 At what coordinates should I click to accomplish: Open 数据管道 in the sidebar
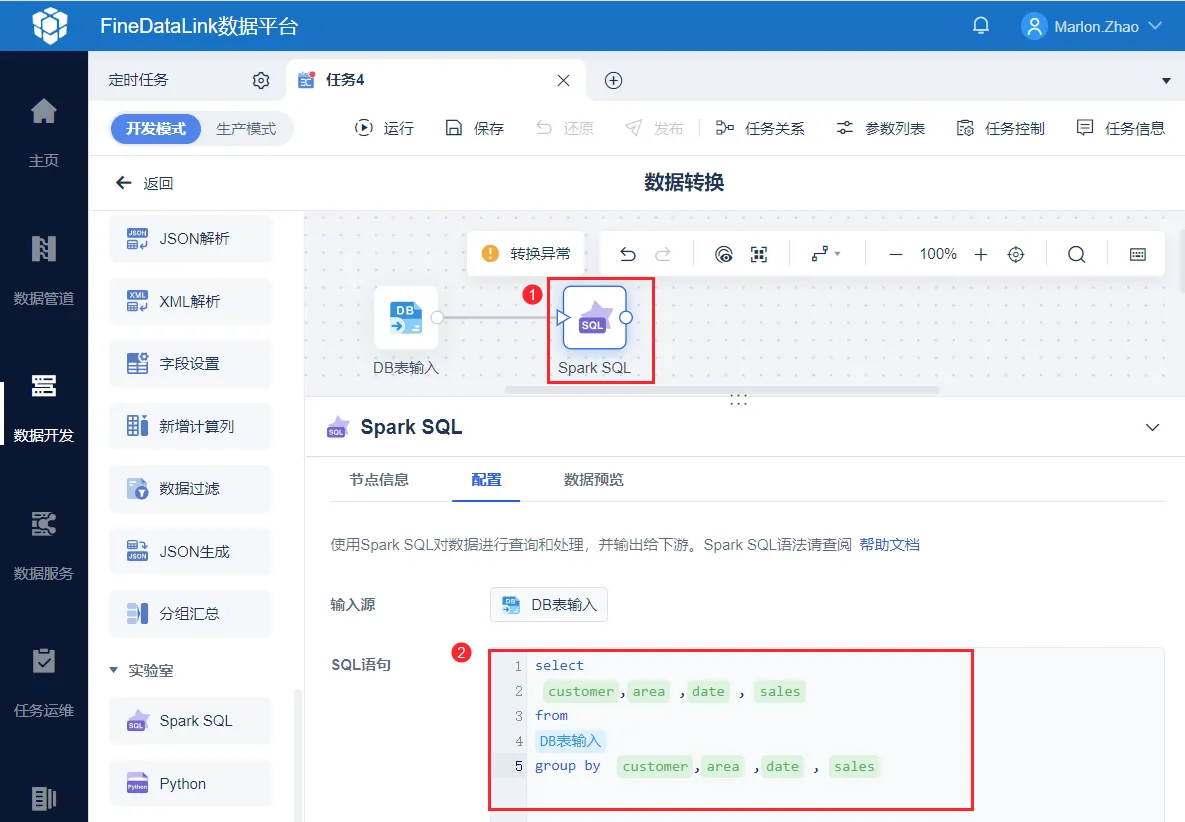tap(44, 270)
